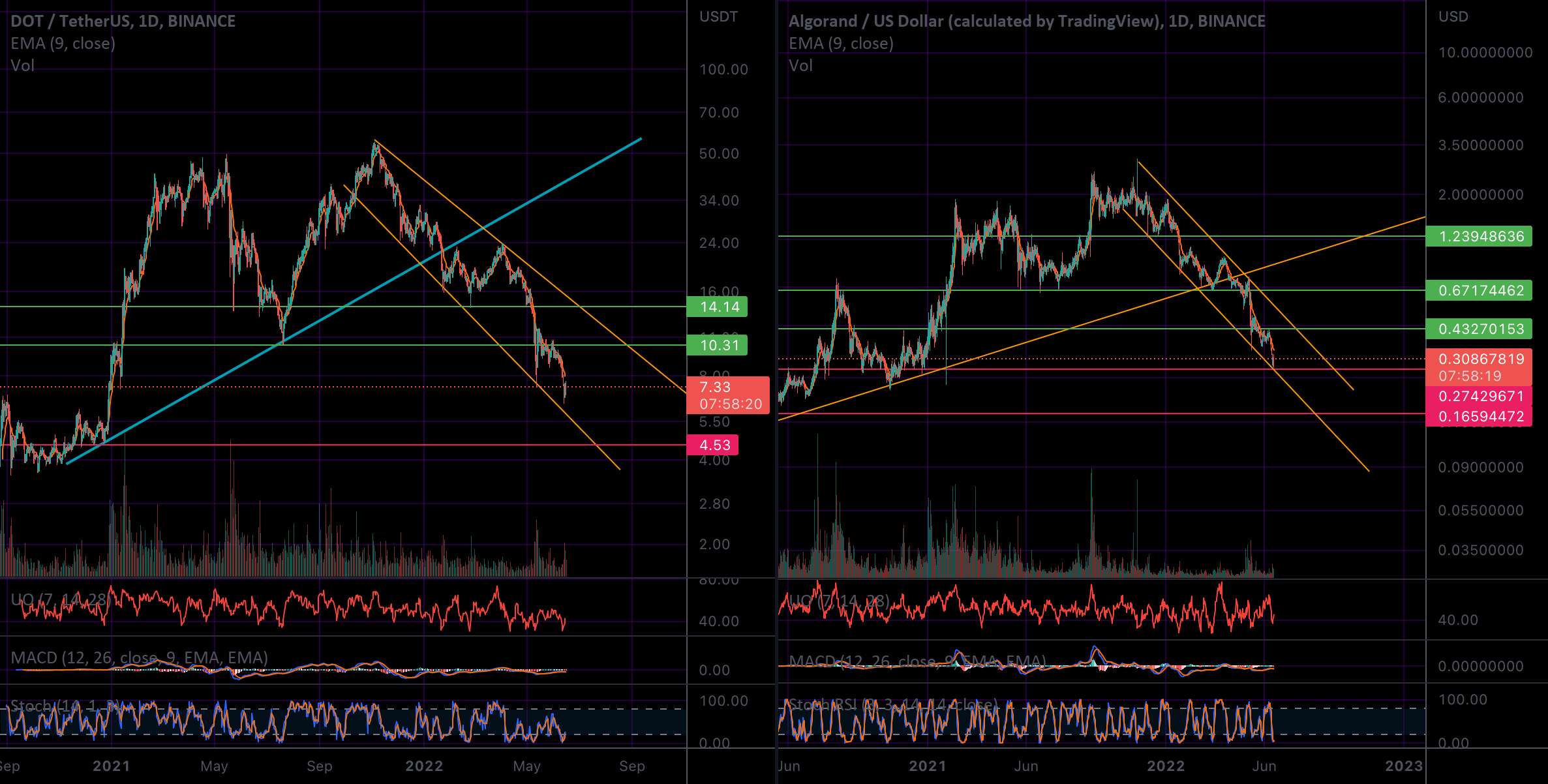Click the Vol label on the Algorand chart

(800, 65)
